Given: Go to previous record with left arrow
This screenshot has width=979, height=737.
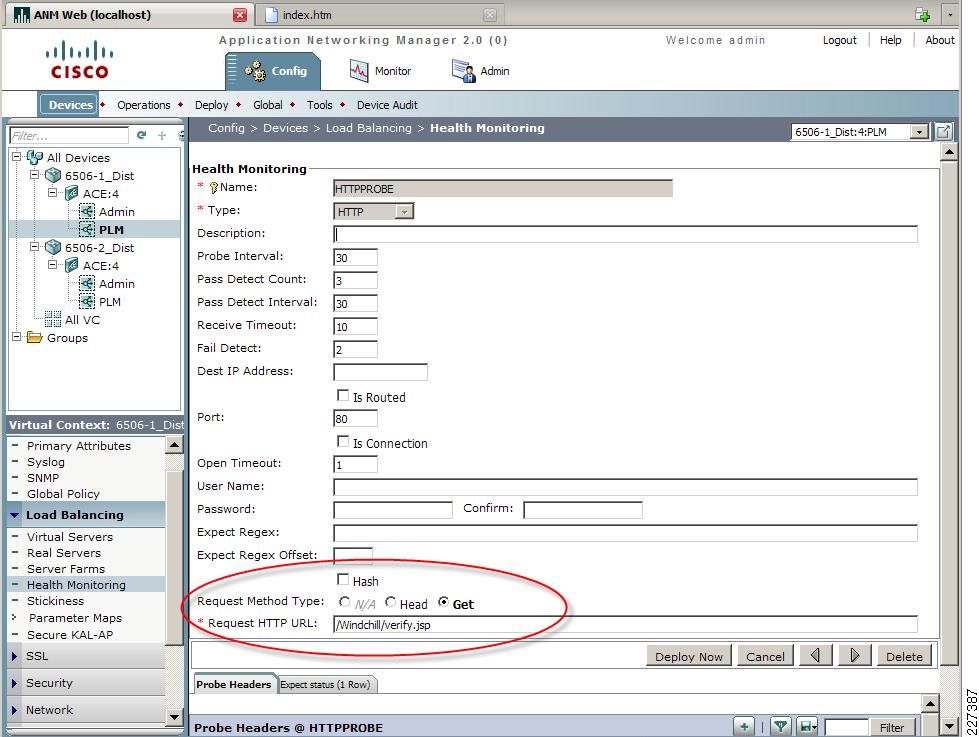Looking at the screenshot, I should (815, 655).
